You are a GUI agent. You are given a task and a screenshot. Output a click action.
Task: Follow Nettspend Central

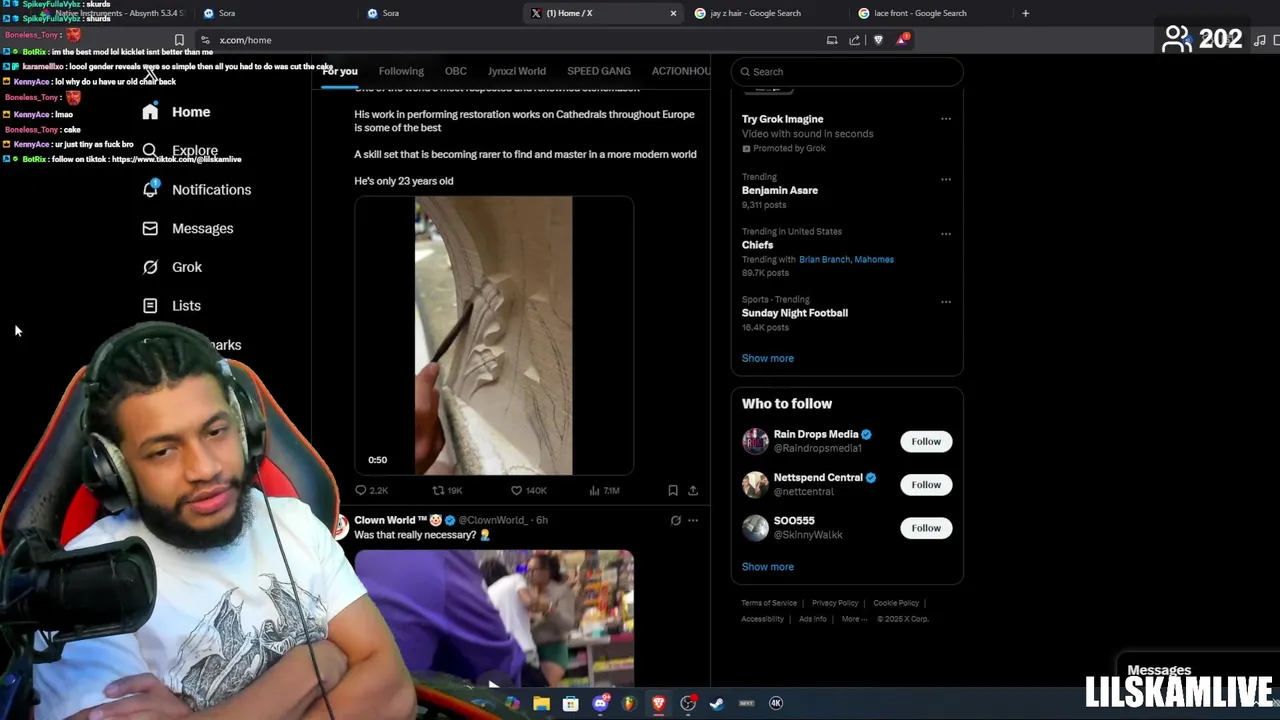(926, 485)
